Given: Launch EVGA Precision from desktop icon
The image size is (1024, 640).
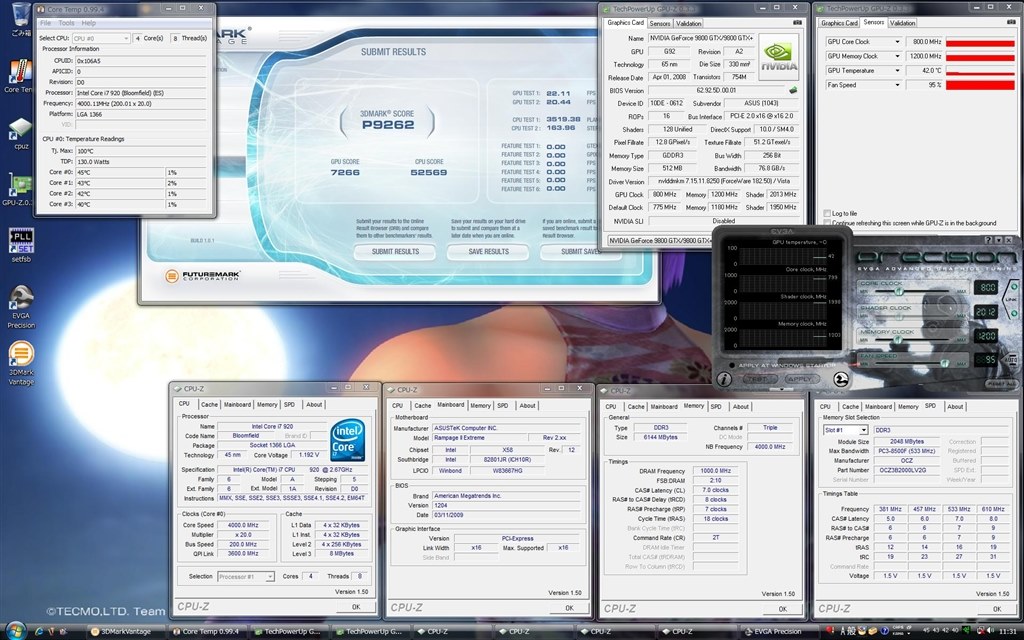Looking at the screenshot, I should pos(21,306).
